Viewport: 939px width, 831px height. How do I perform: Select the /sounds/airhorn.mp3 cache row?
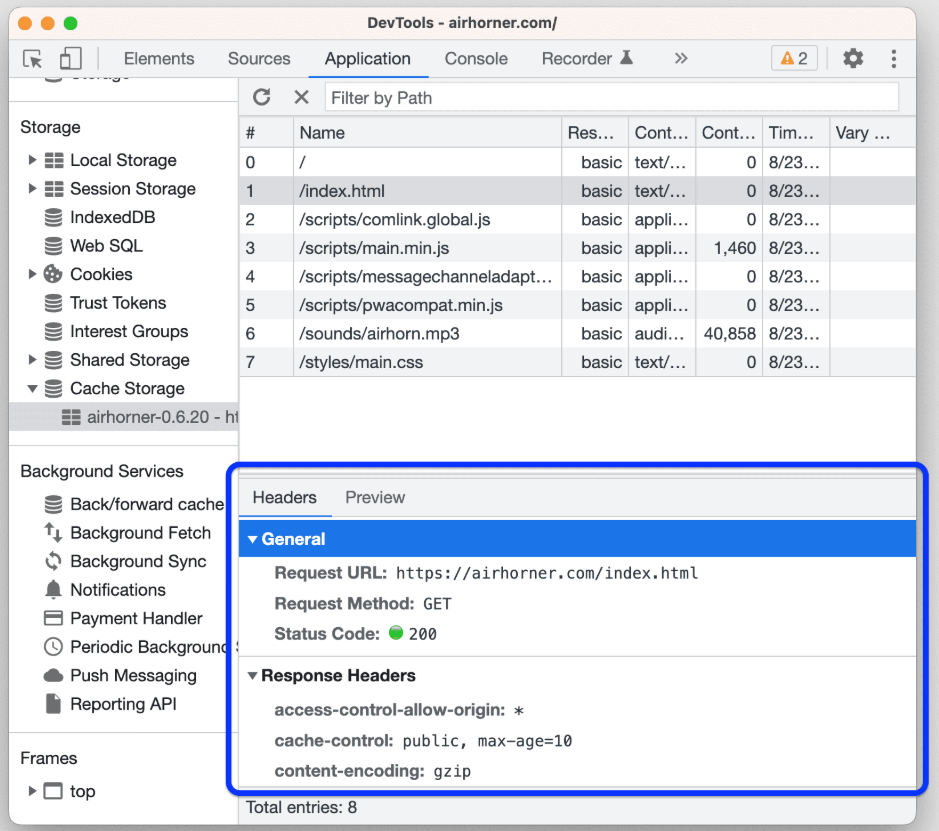tap(379, 334)
